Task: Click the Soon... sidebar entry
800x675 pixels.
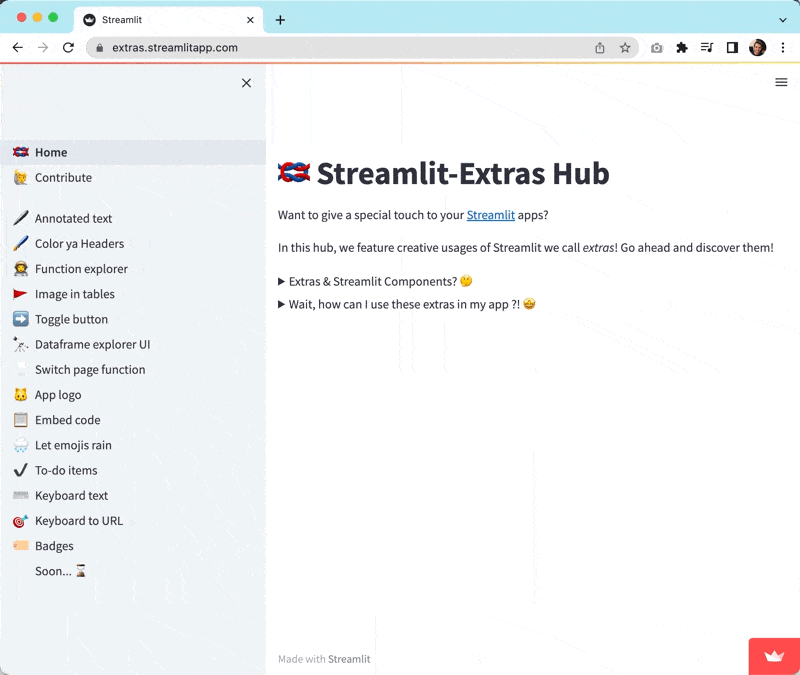Action: (x=133, y=571)
